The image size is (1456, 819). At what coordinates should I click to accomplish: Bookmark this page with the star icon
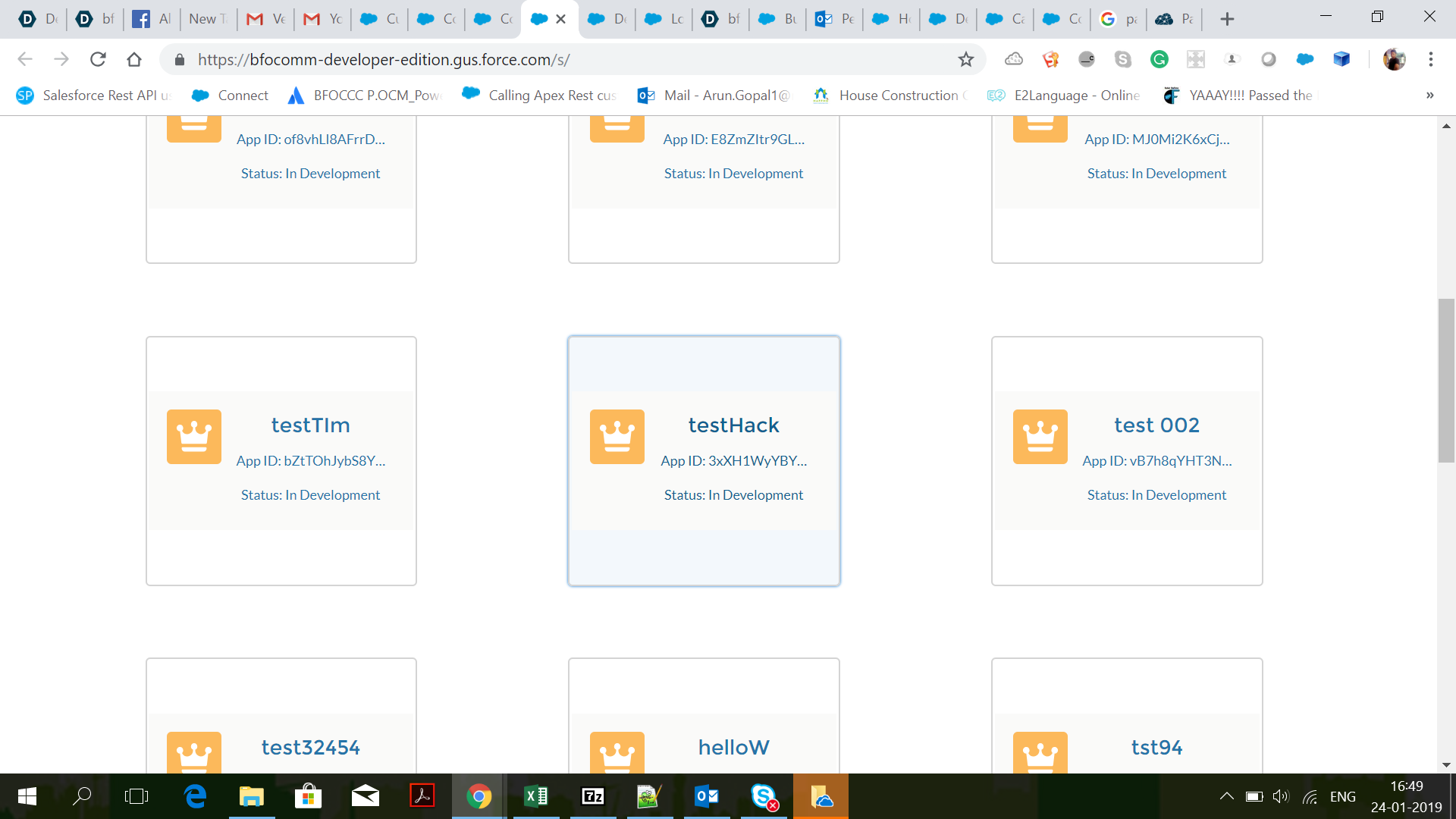click(x=965, y=59)
